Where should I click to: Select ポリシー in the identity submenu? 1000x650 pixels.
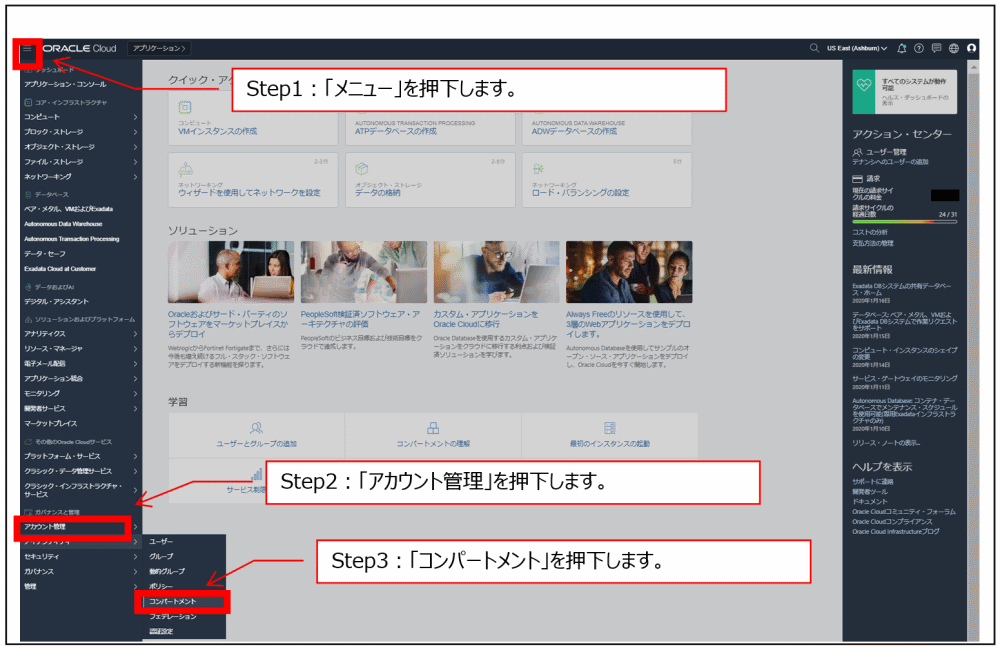(x=161, y=586)
